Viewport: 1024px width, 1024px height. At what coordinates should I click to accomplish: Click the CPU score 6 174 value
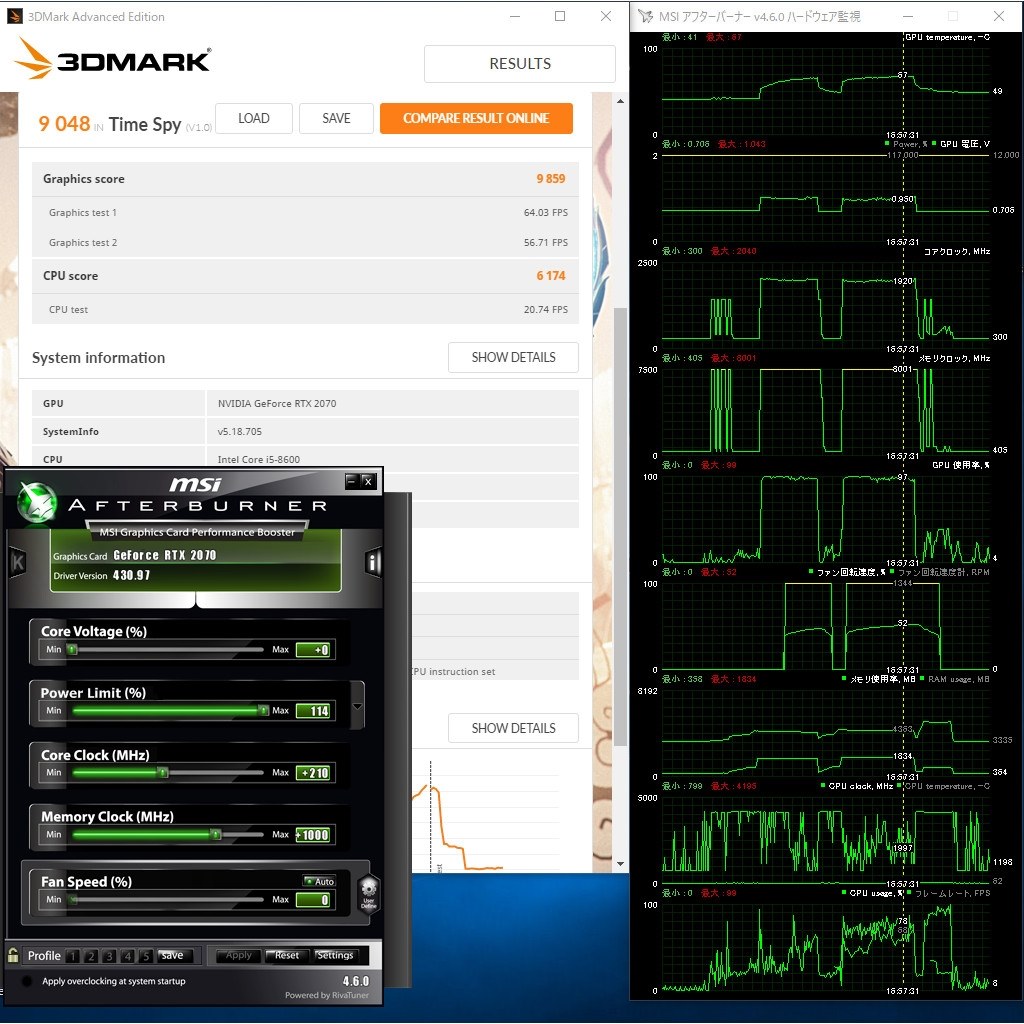551,276
